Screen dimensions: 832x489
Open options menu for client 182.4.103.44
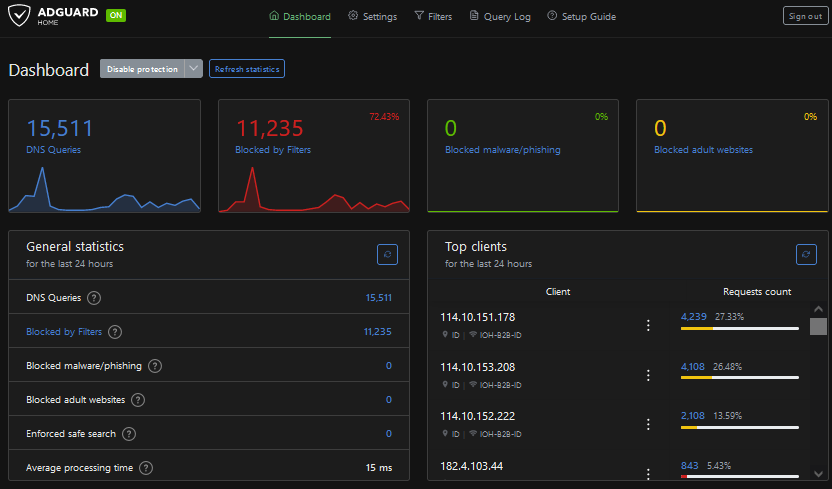[648, 474]
